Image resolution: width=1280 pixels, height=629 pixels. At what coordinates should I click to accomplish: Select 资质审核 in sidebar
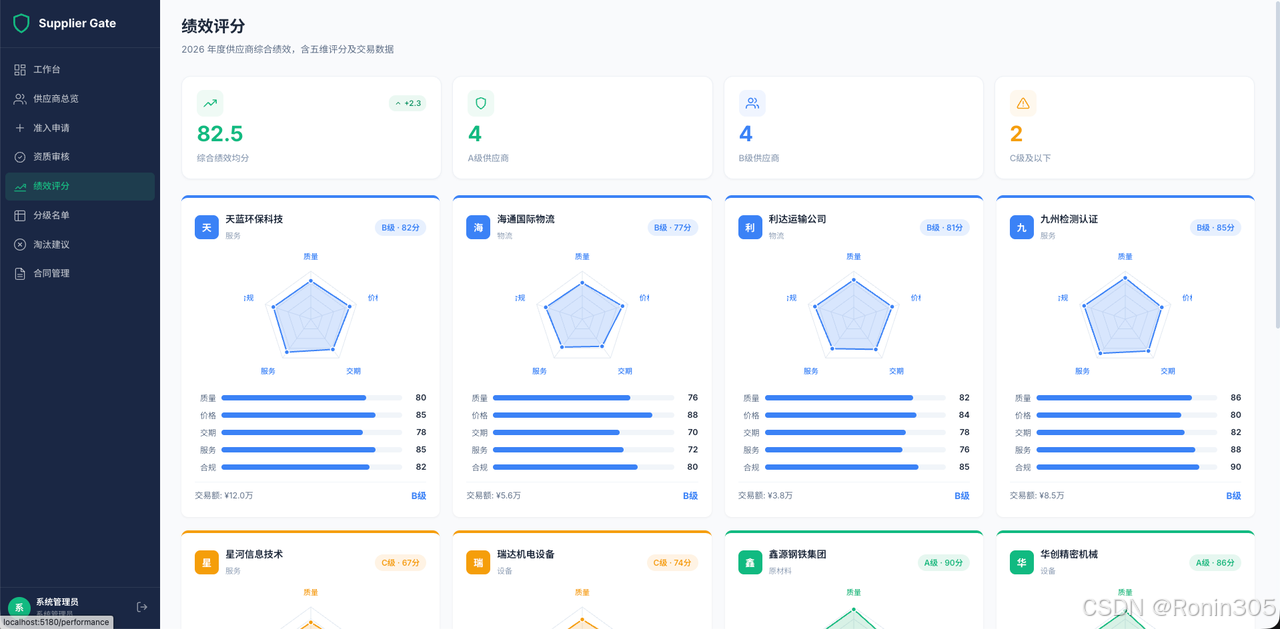coord(80,157)
